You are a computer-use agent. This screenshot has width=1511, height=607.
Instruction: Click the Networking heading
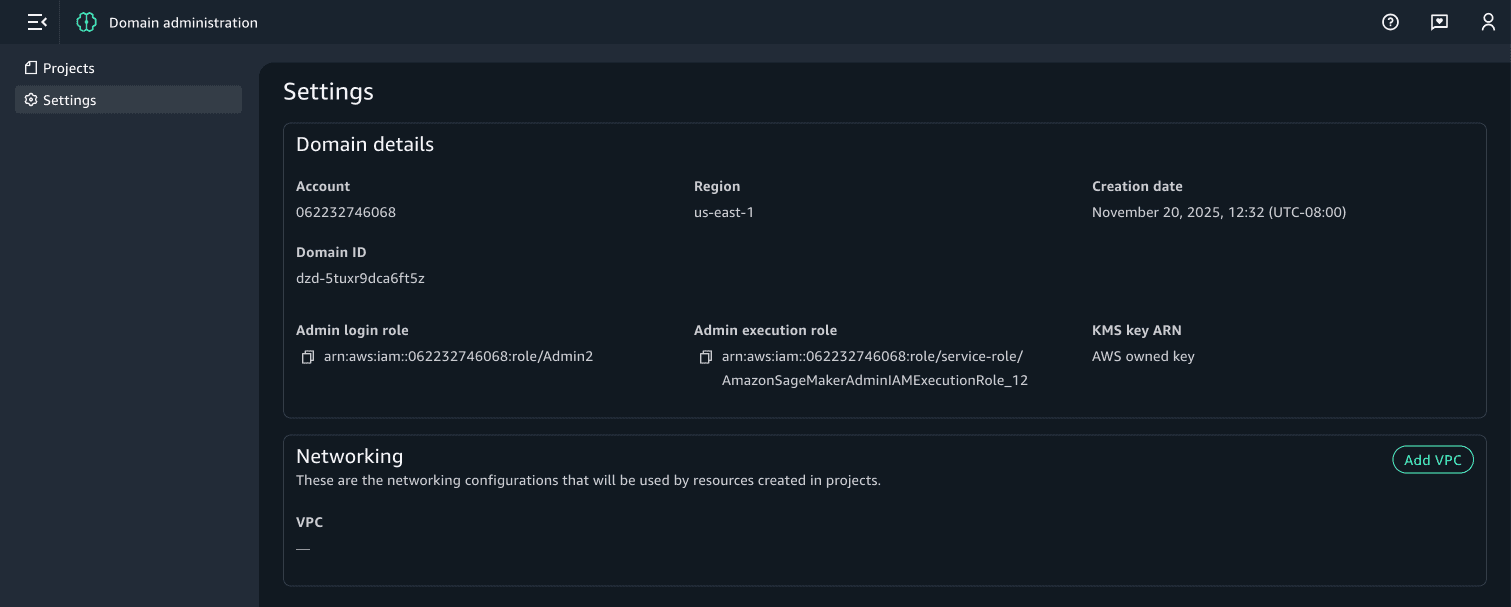(349, 456)
